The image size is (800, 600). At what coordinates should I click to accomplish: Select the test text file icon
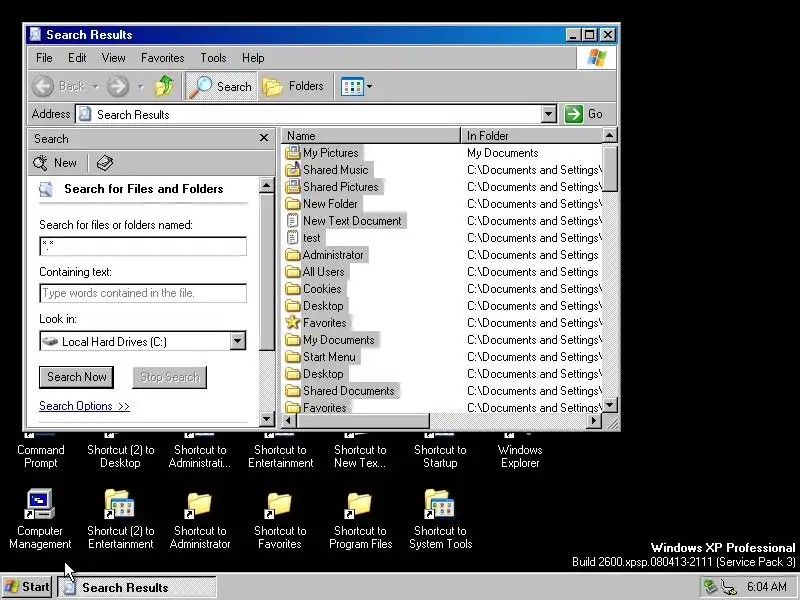(293, 237)
